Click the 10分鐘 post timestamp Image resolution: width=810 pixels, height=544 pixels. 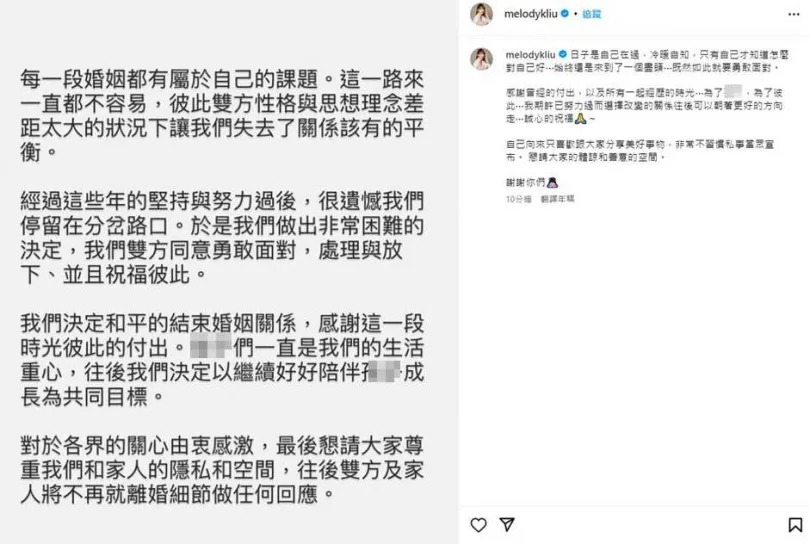(x=519, y=199)
